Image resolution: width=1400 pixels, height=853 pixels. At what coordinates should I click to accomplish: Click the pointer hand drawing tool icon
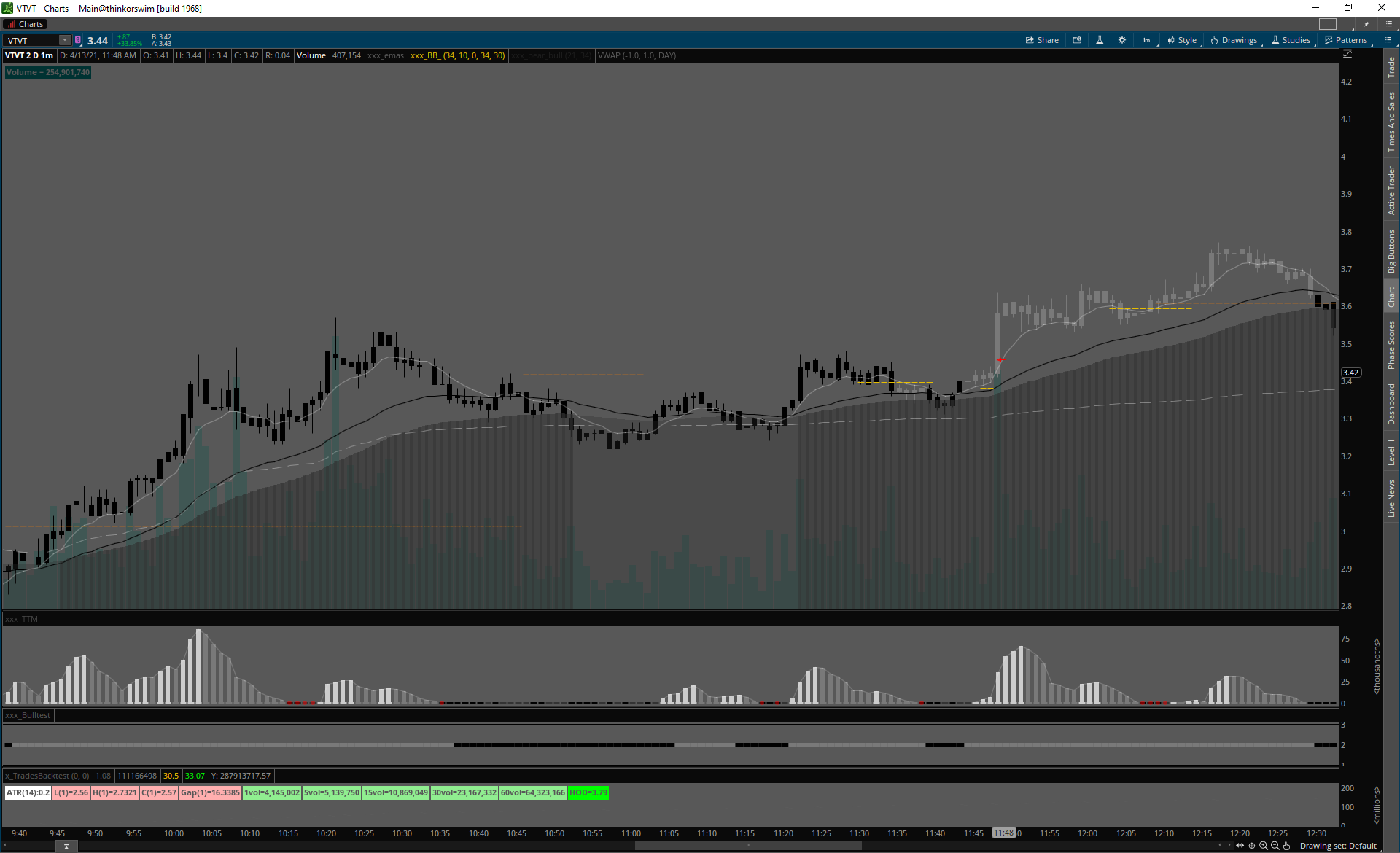[1287, 846]
